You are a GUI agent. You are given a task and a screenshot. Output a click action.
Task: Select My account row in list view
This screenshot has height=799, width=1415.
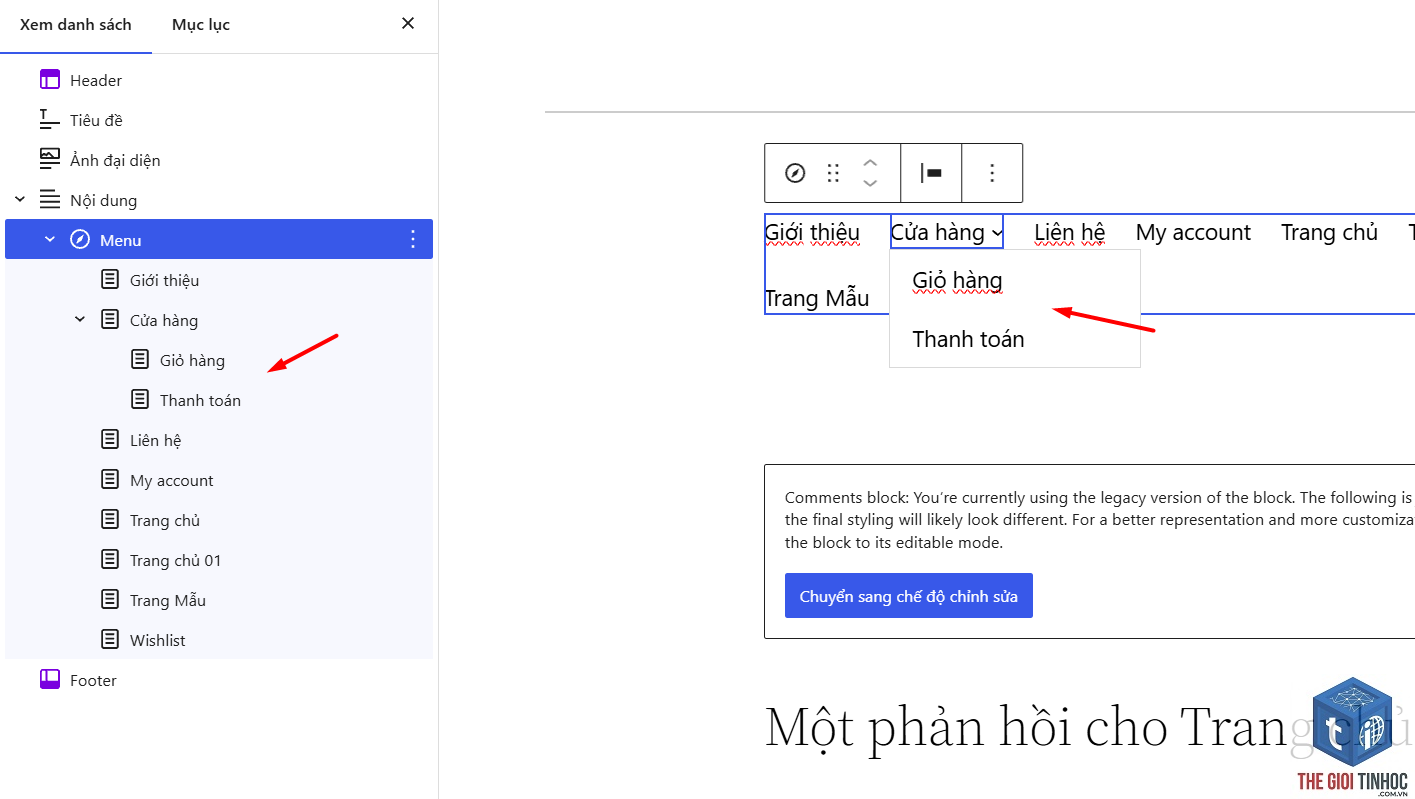click(x=219, y=480)
